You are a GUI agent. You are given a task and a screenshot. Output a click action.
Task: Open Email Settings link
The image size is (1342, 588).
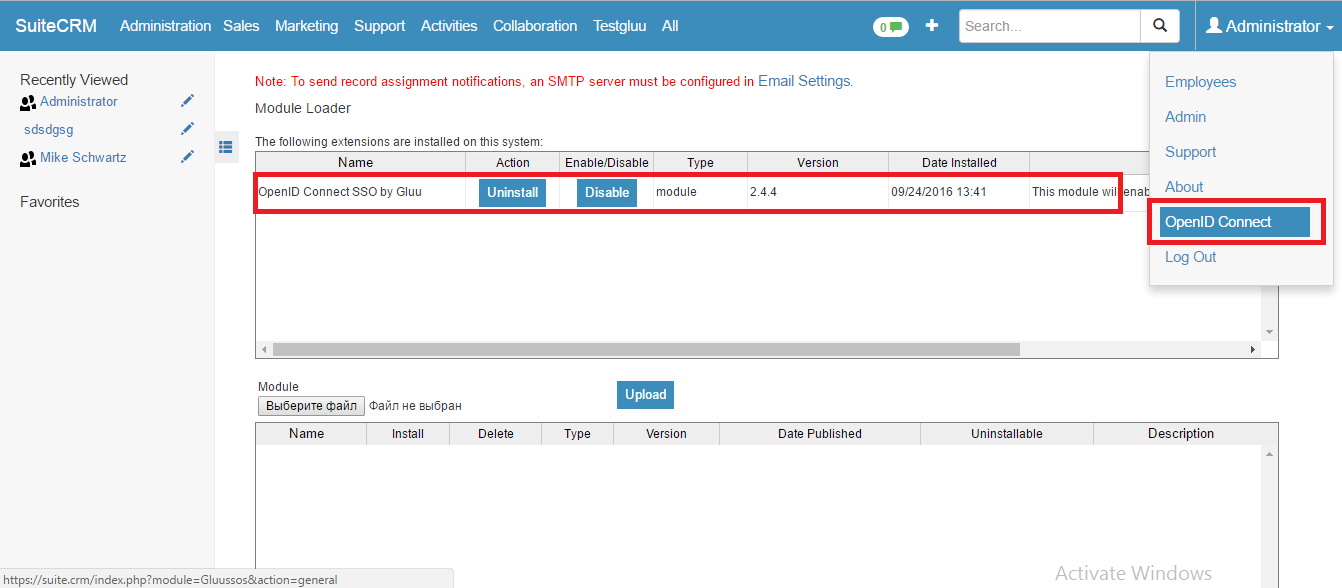pyautogui.click(x=804, y=81)
